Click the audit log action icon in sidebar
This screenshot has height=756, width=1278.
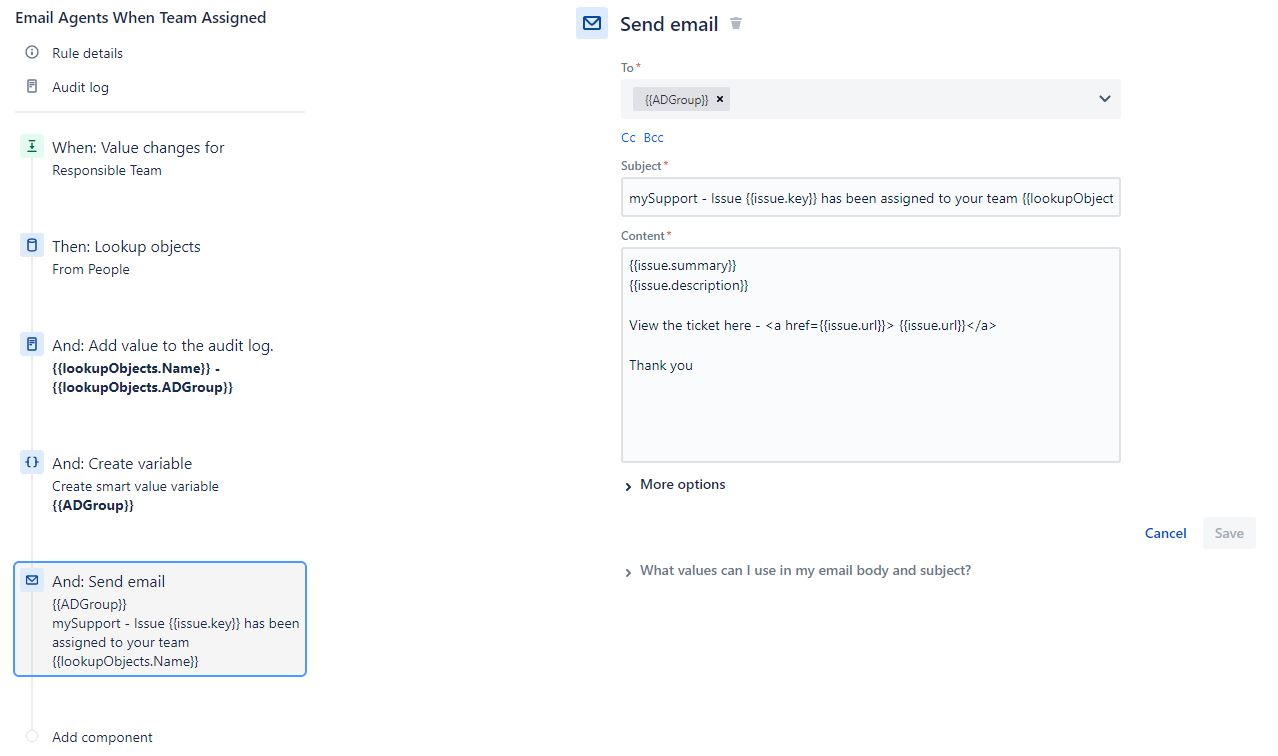pyautogui.click(x=31, y=344)
